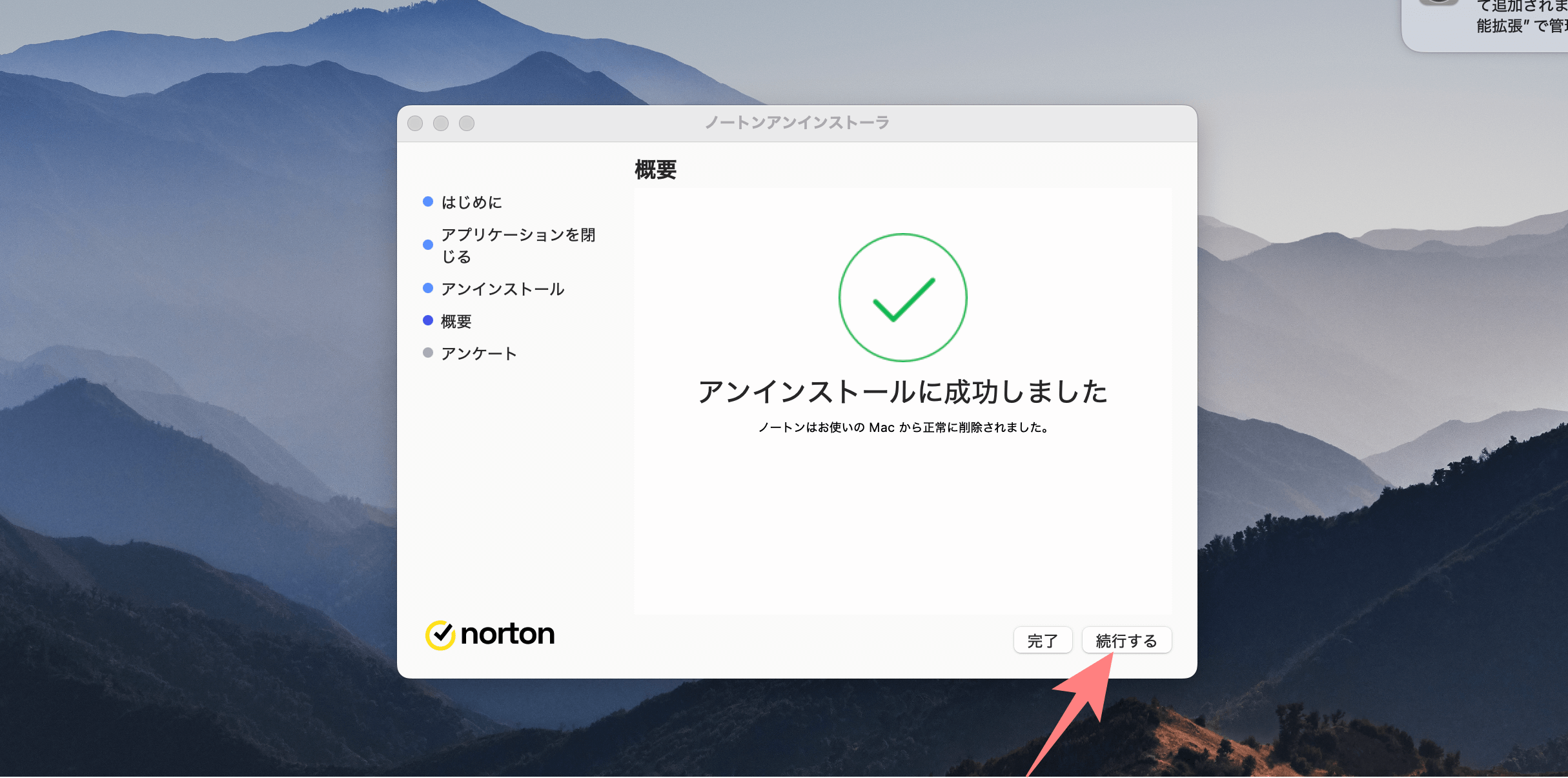The image size is (1568, 778).
Task: Click the green success checkmark icon
Action: pos(902,298)
